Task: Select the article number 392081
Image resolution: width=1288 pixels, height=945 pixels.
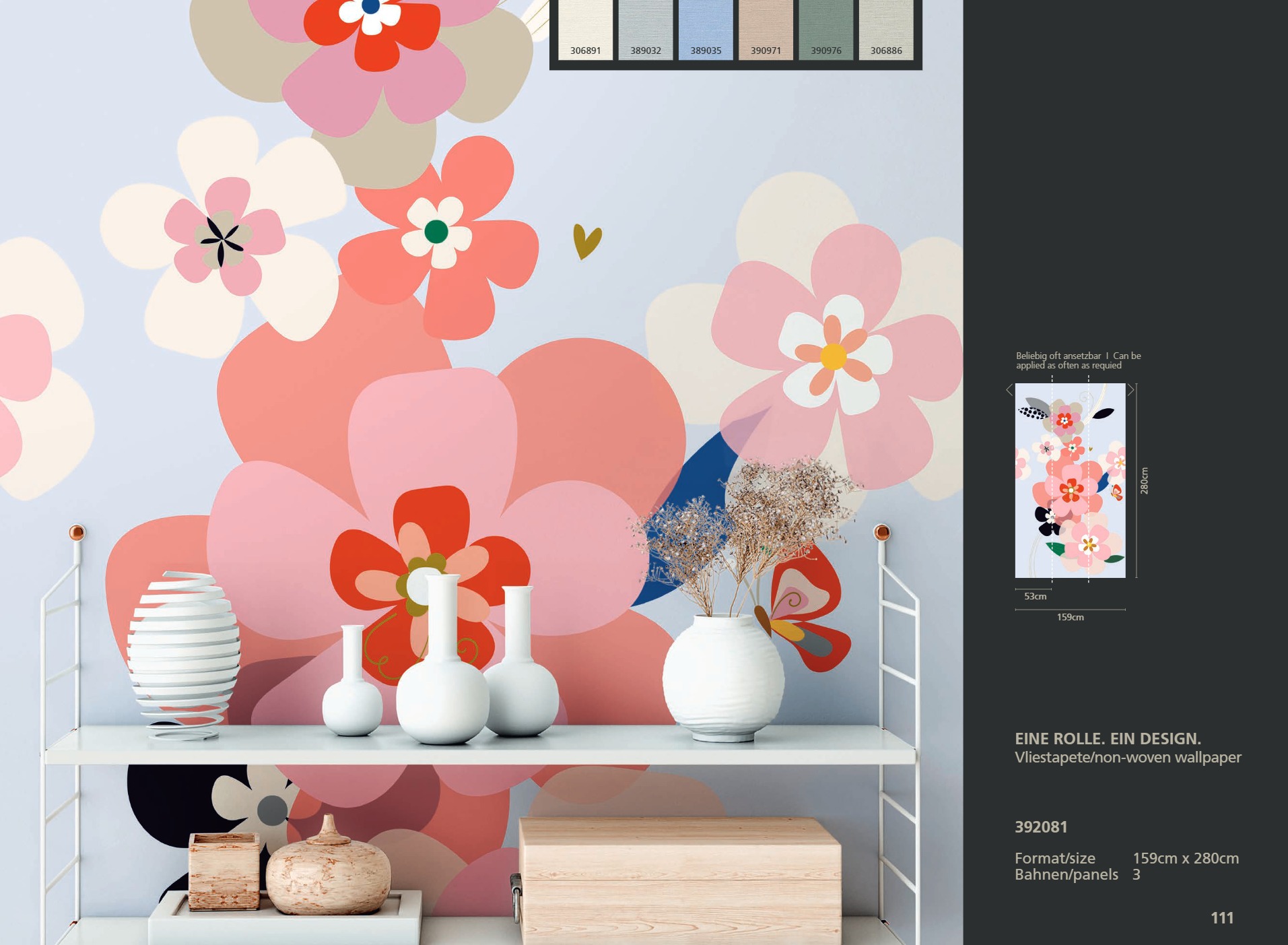Action: (1041, 826)
